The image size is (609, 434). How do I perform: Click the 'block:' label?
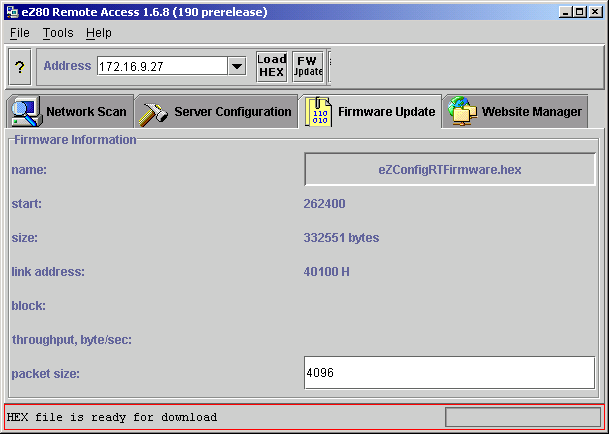(x=28, y=306)
